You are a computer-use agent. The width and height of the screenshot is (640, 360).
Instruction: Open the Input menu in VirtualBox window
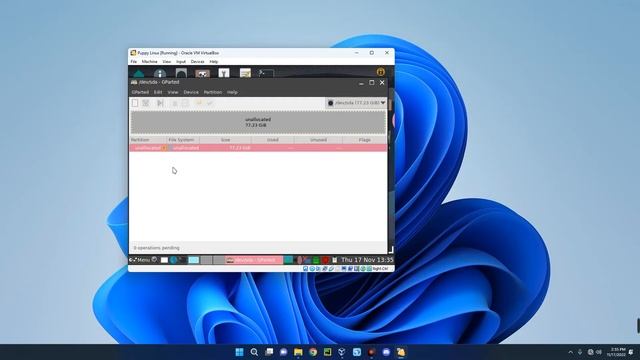pyautogui.click(x=181, y=62)
